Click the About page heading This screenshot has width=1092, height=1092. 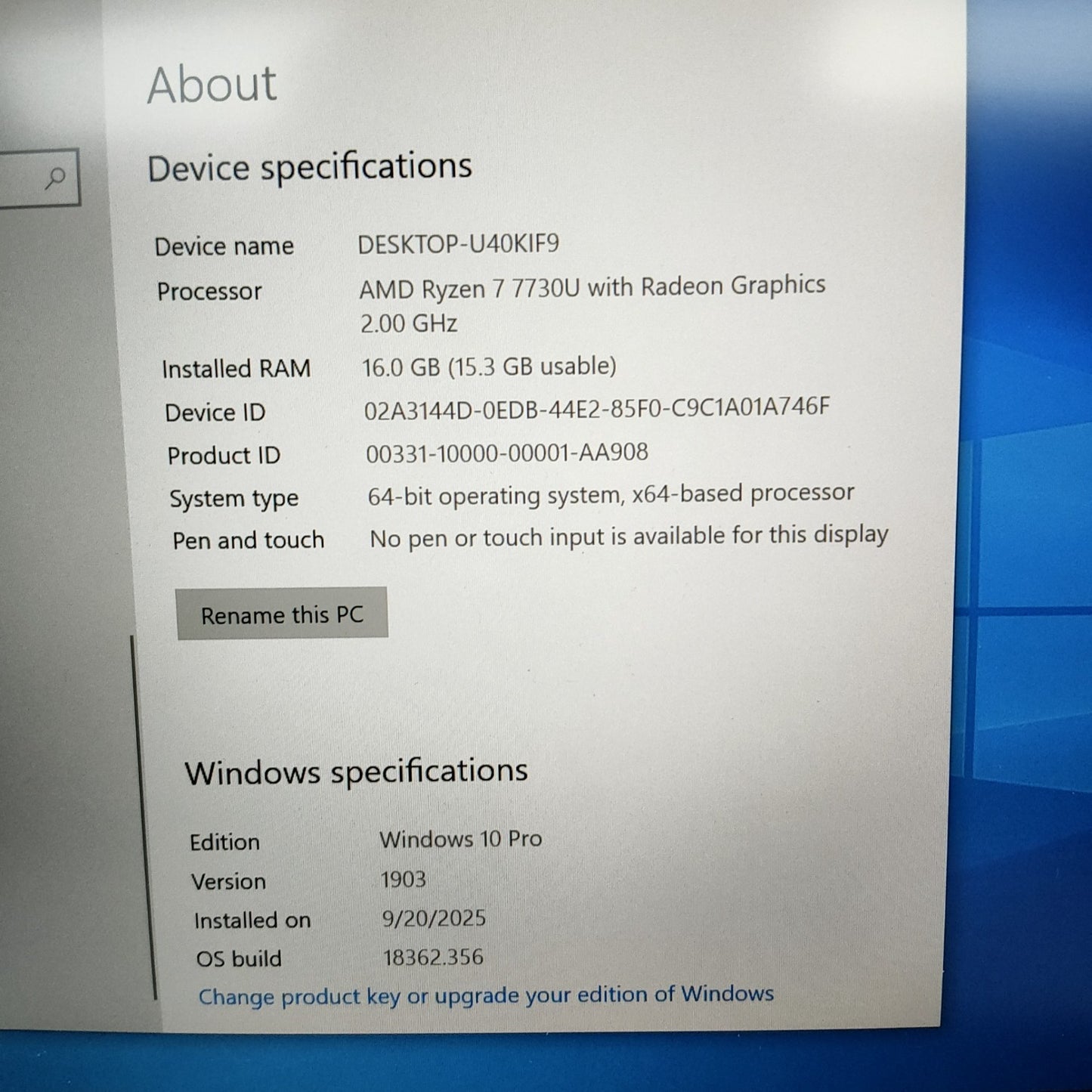(212, 84)
